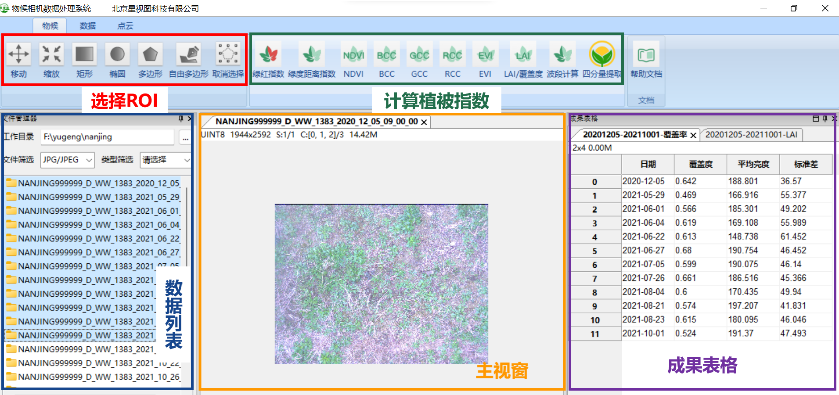
Task: Open the LAI/覆盖度 calculation
Action: [523, 60]
